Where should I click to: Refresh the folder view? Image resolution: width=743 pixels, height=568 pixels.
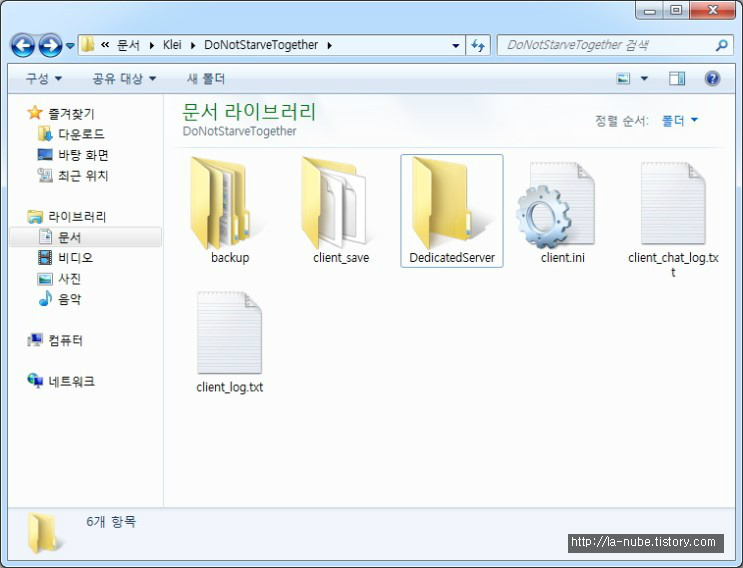pos(478,45)
